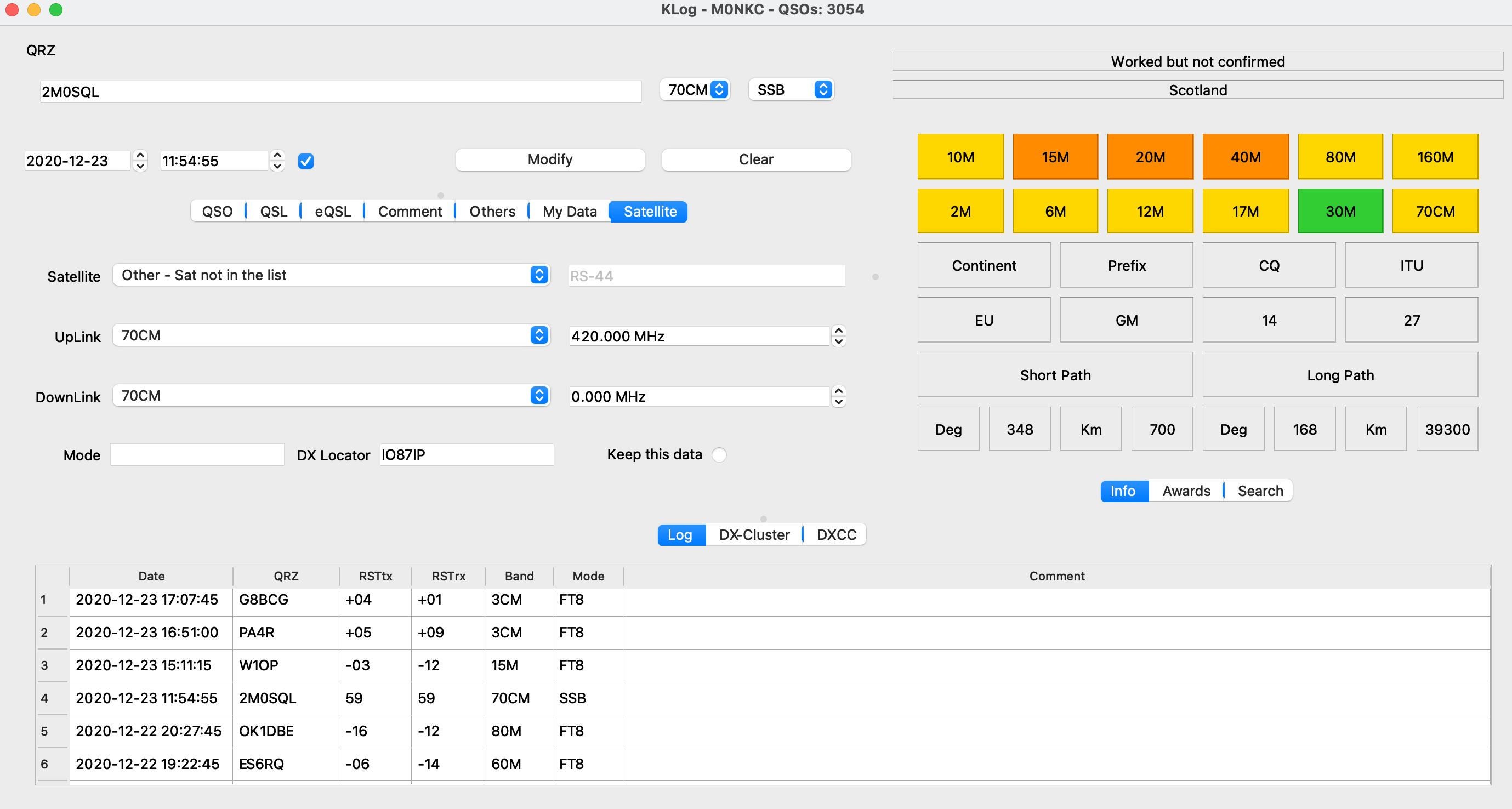The image size is (1512, 809).
Task: Click the Long Path distance value 39300
Action: (1447, 429)
